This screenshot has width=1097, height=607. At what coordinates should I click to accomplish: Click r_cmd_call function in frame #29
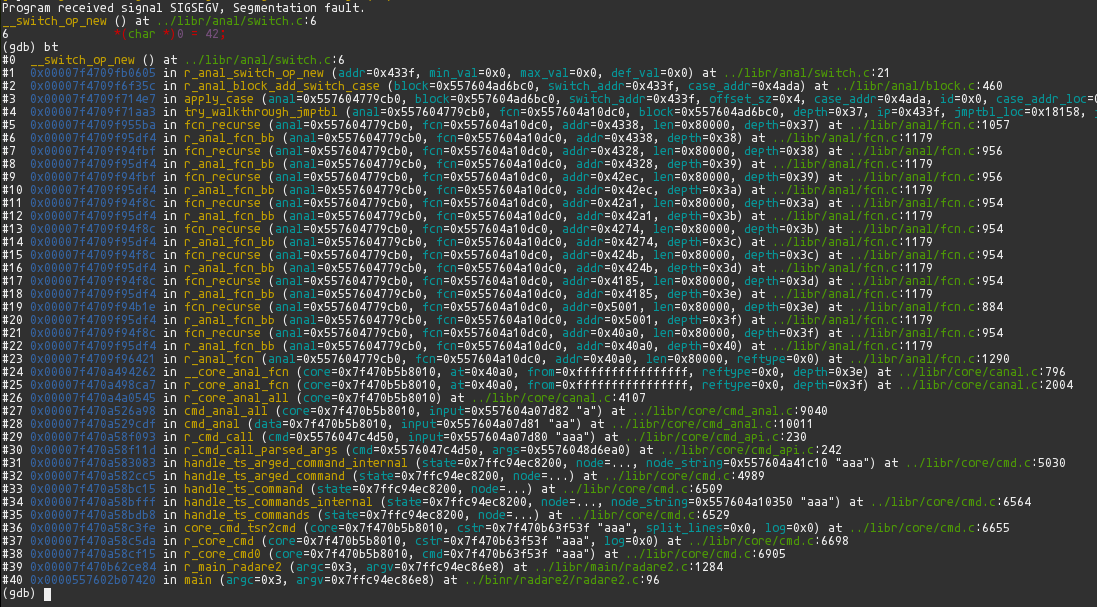[219, 437]
